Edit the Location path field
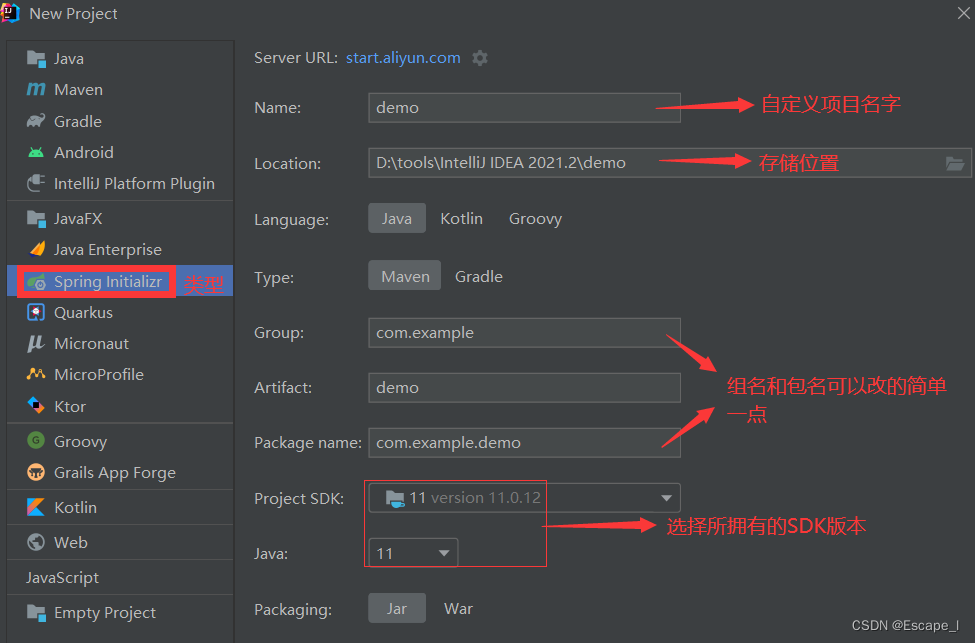This screenshot has height=643, width=975. click(670, 163)
